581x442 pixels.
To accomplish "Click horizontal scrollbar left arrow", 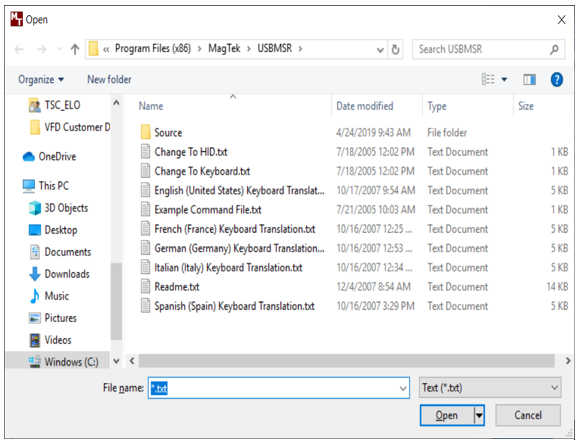I will (132, 360).
